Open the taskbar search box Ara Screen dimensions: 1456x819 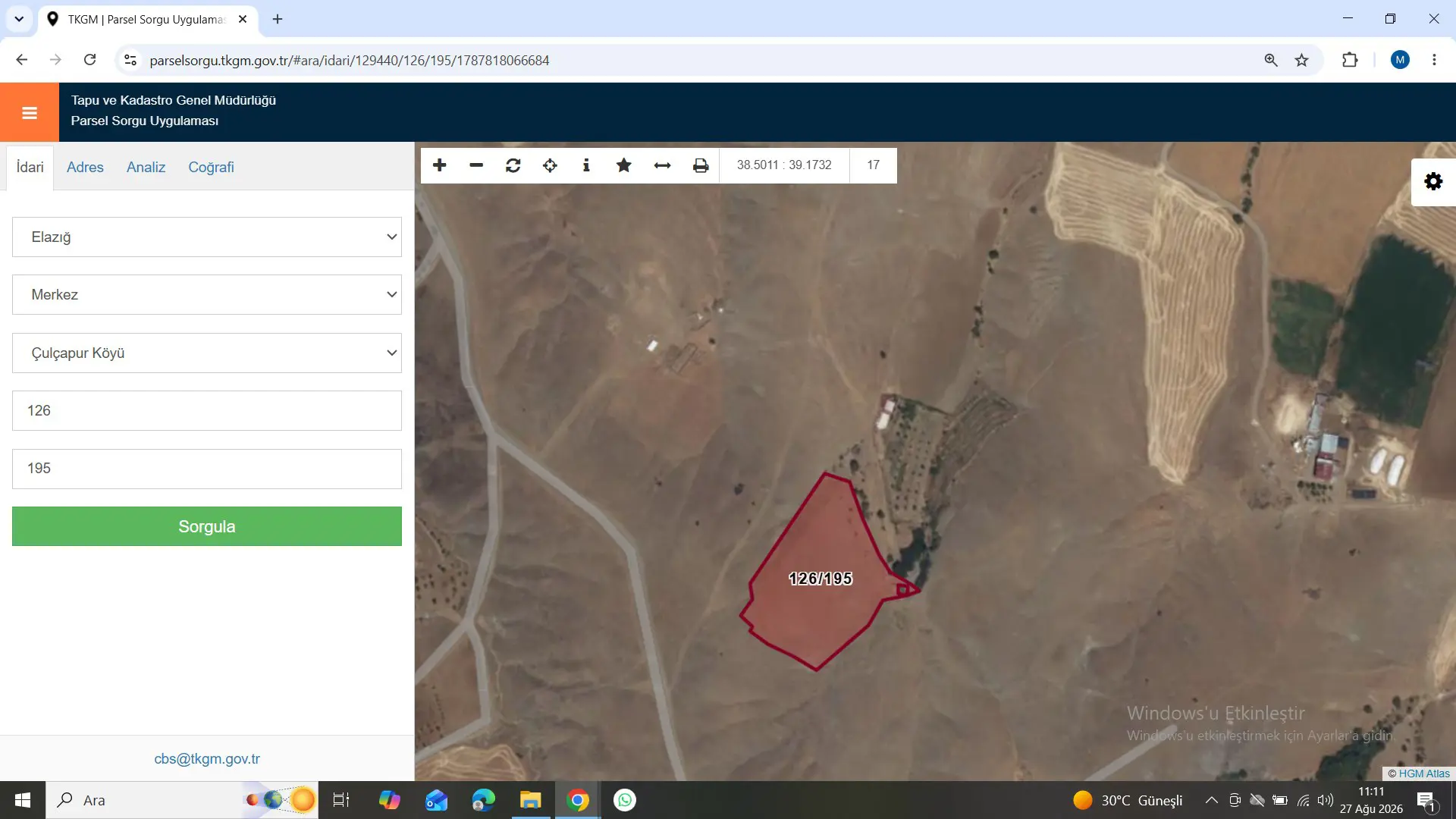[182, 800]
